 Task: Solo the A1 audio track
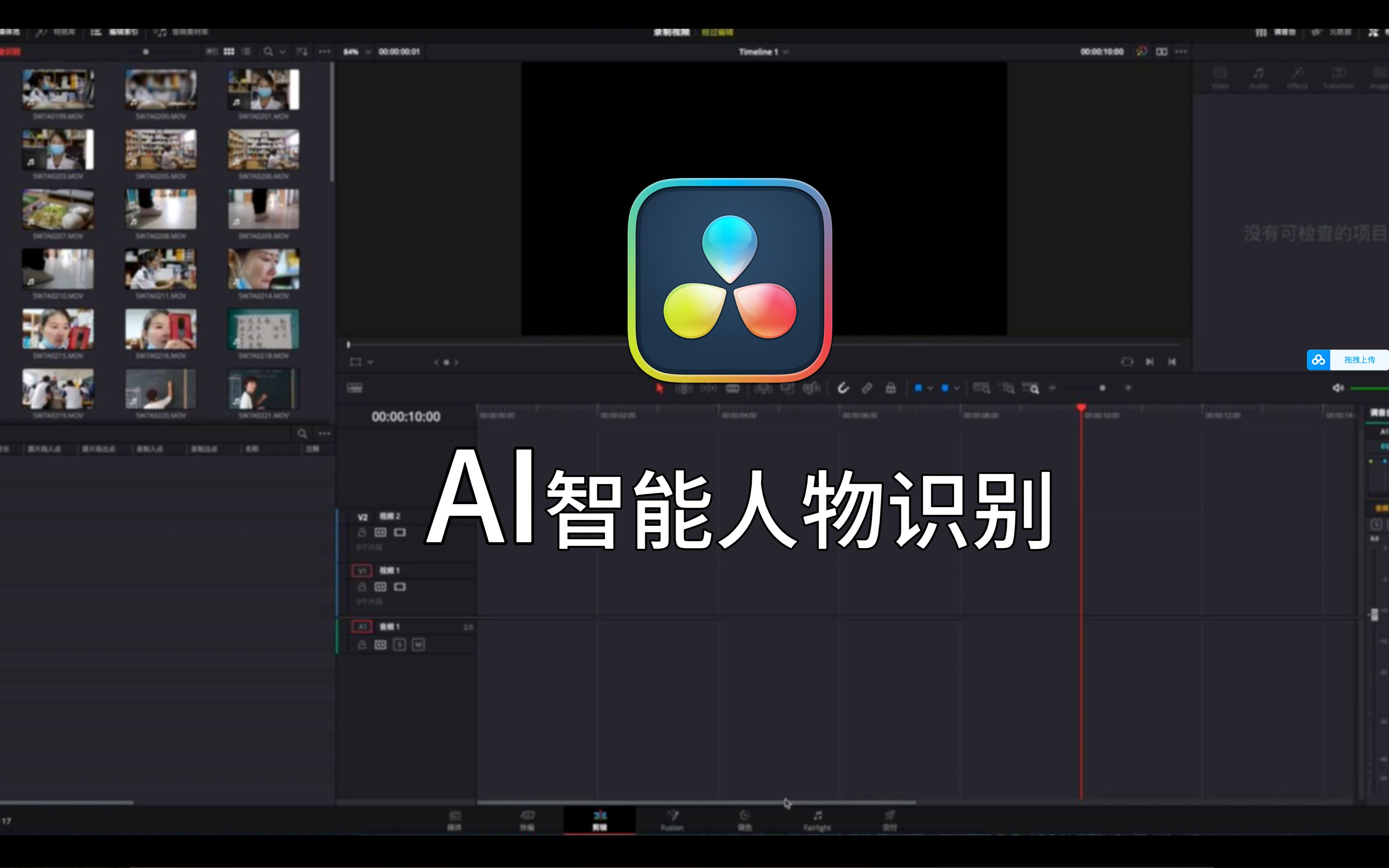click(x=399, y=645)
